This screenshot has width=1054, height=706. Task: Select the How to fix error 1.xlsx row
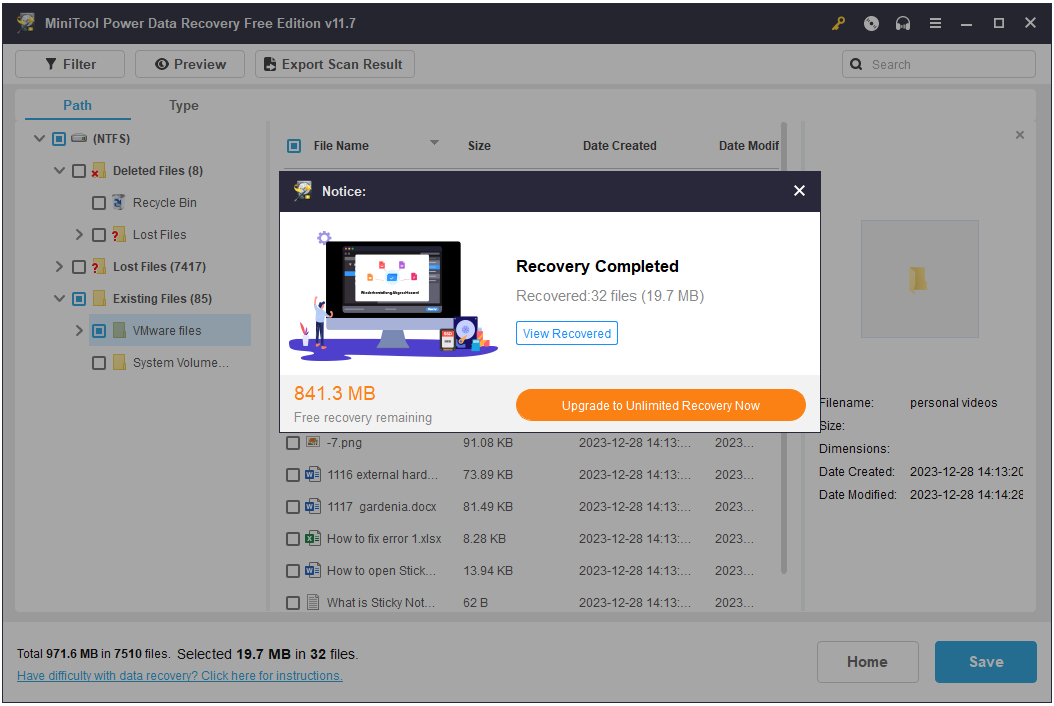tap(530, 539)
